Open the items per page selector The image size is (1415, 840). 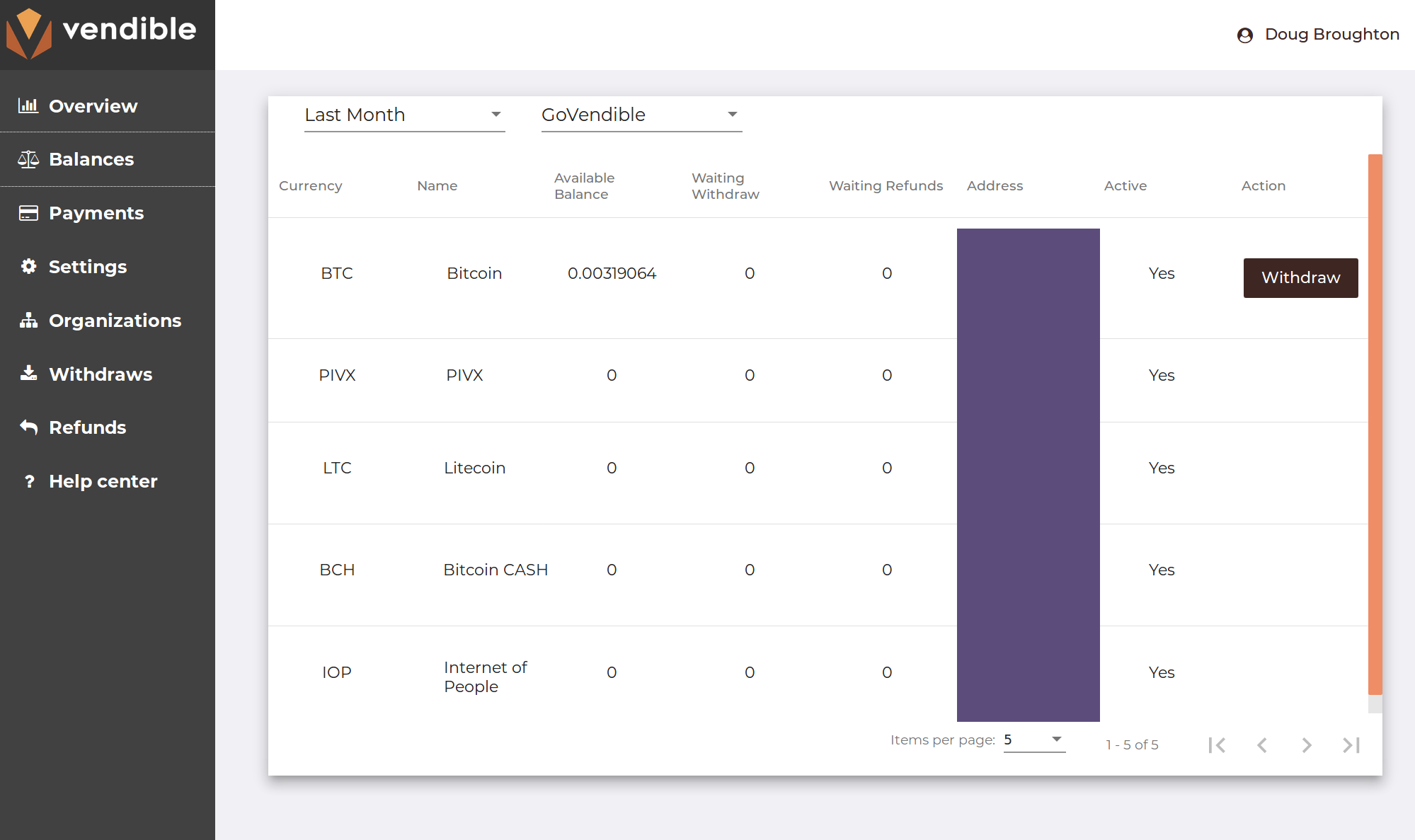1034,740
